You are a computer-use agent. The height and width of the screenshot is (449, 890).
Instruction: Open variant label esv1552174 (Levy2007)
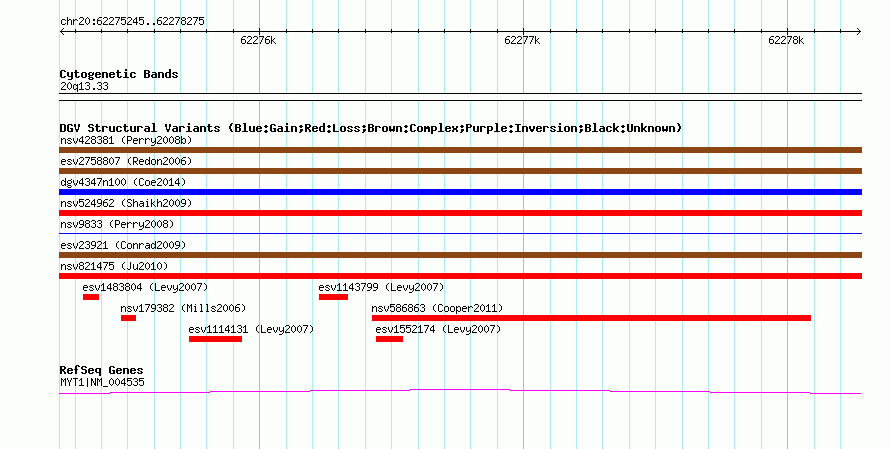click(438, 329)
